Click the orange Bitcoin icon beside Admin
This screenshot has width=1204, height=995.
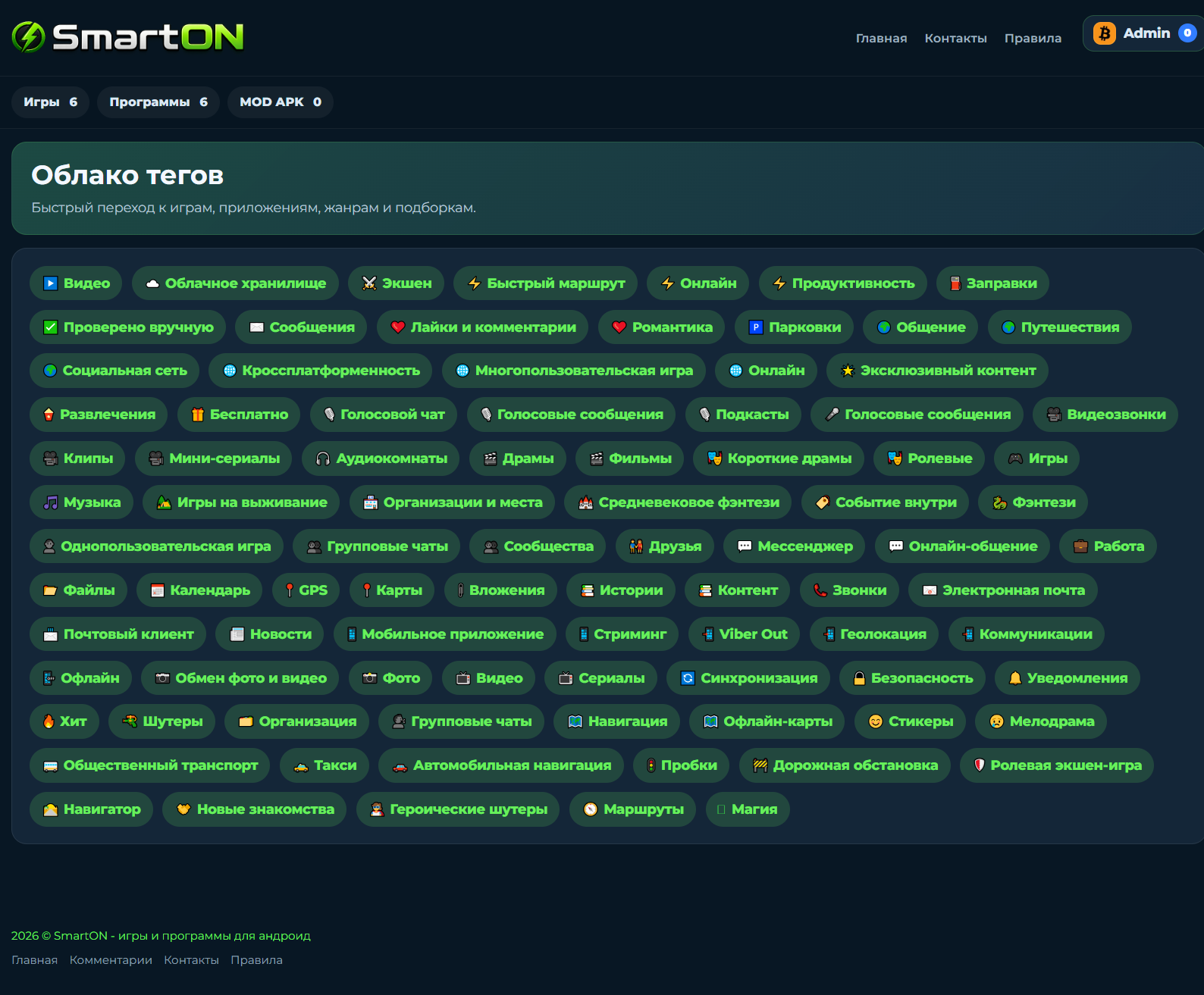tap(1104, 33)
